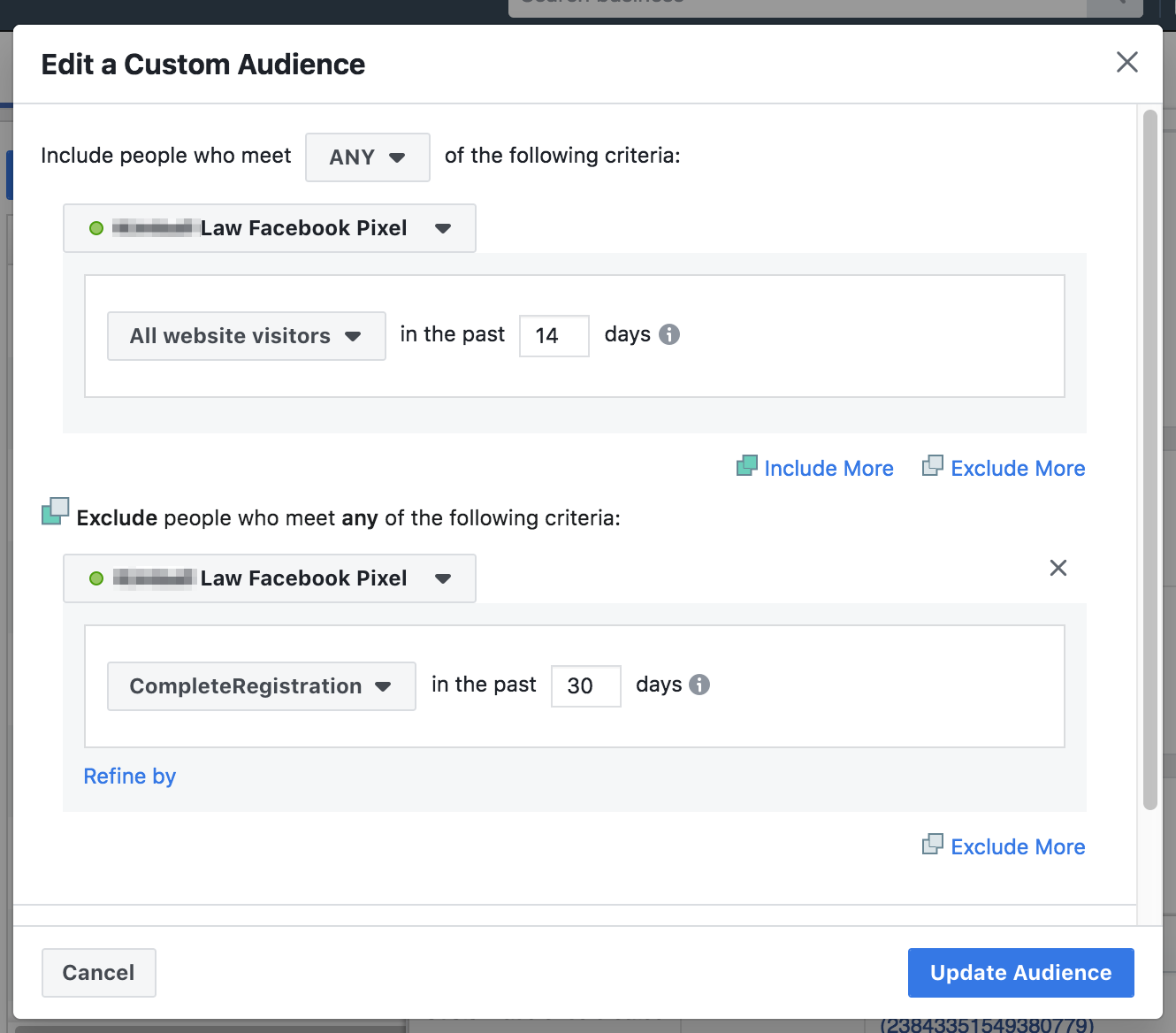Image resolution: width=1176 pixels, height=1033 pixels.
Task: Click the bottom Exclude More icon
Action: 933,845
